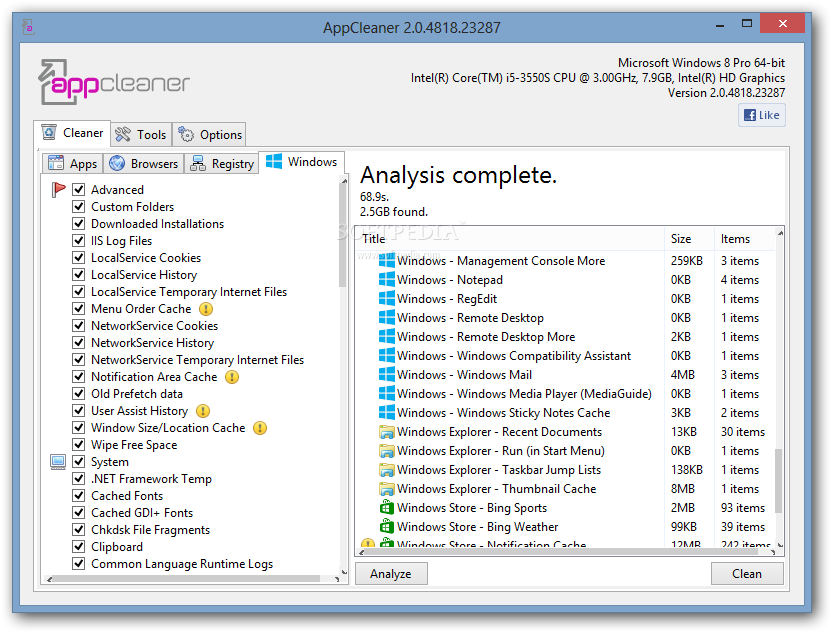Click the Store icon for Bing Sports row
832x633 pixels.
point(387,508)
